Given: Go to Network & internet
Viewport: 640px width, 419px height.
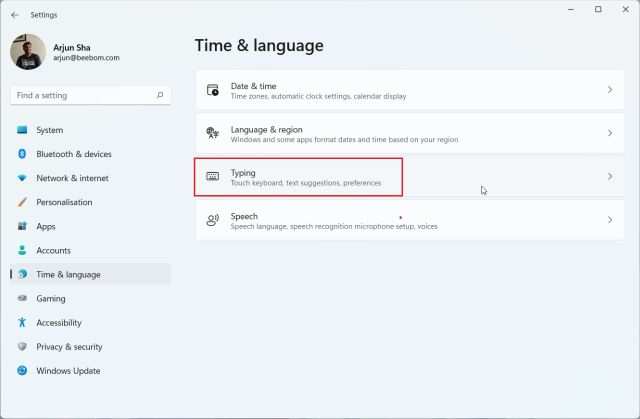Looking at the screenshot, I should coord(90,178).
